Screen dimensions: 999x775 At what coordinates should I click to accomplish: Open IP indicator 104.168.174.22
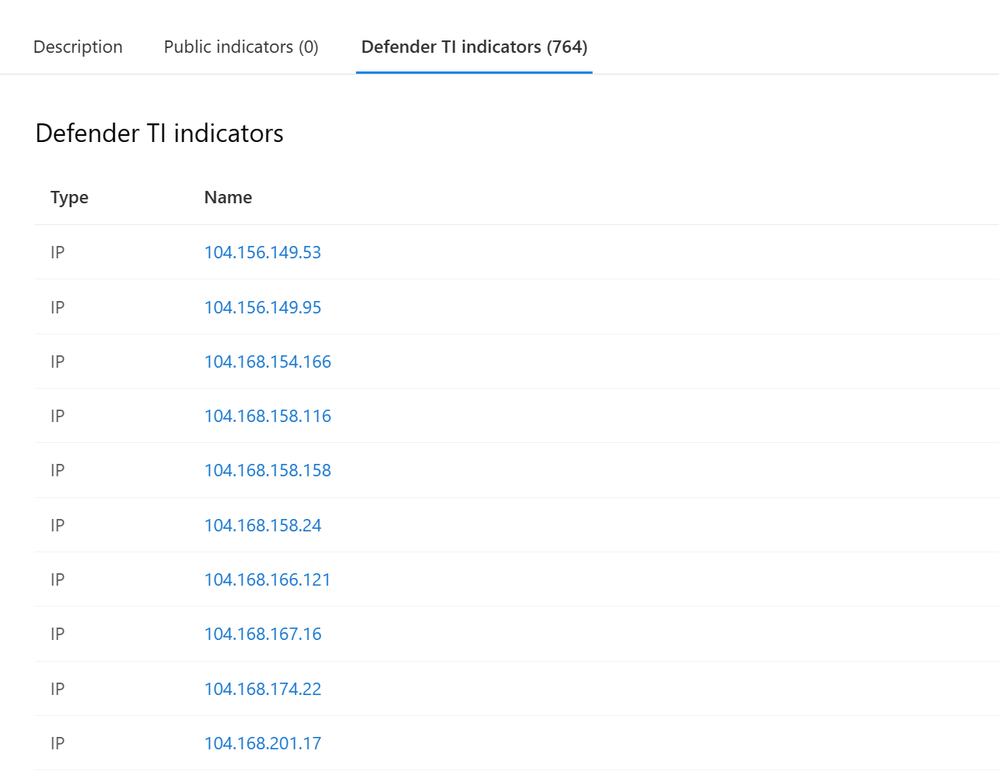click(x=262, y=689)
